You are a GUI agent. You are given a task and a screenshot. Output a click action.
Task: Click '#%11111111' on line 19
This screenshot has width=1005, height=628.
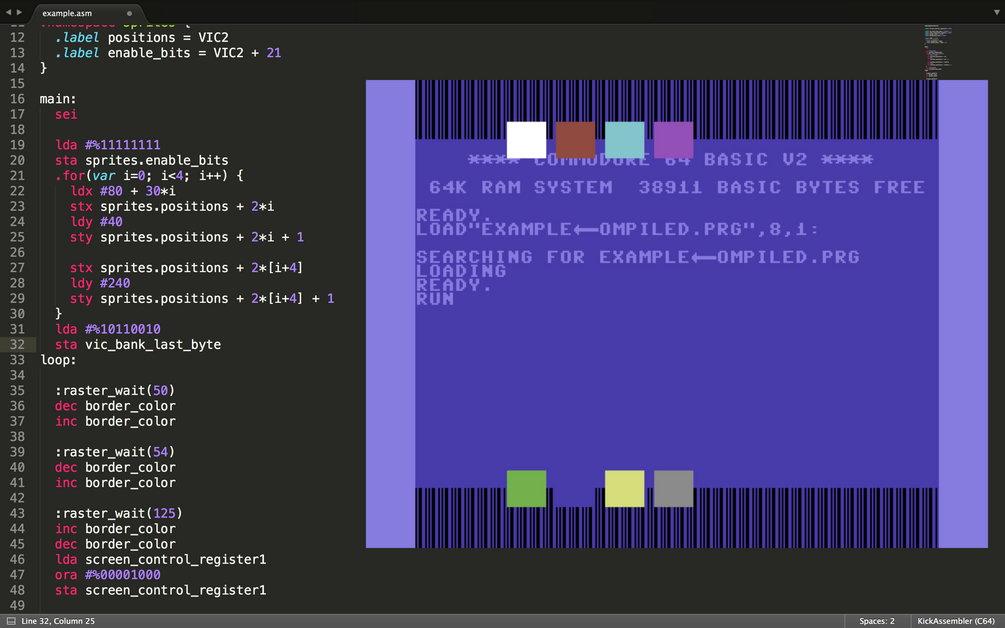123,145
